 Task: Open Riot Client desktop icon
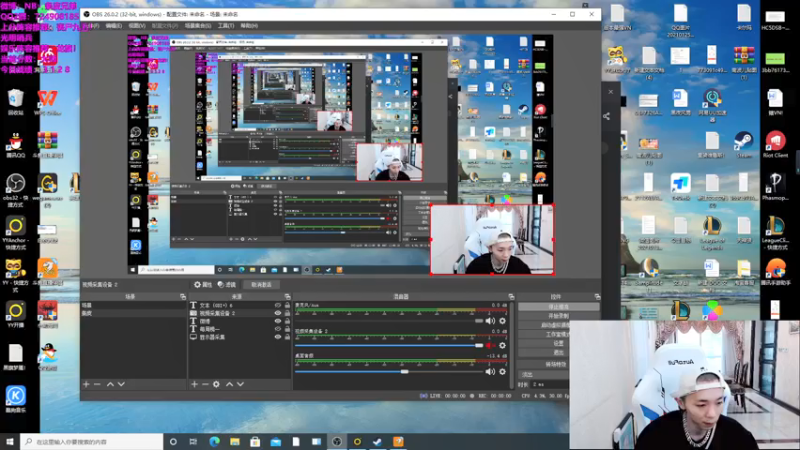[x=775, y=144]
